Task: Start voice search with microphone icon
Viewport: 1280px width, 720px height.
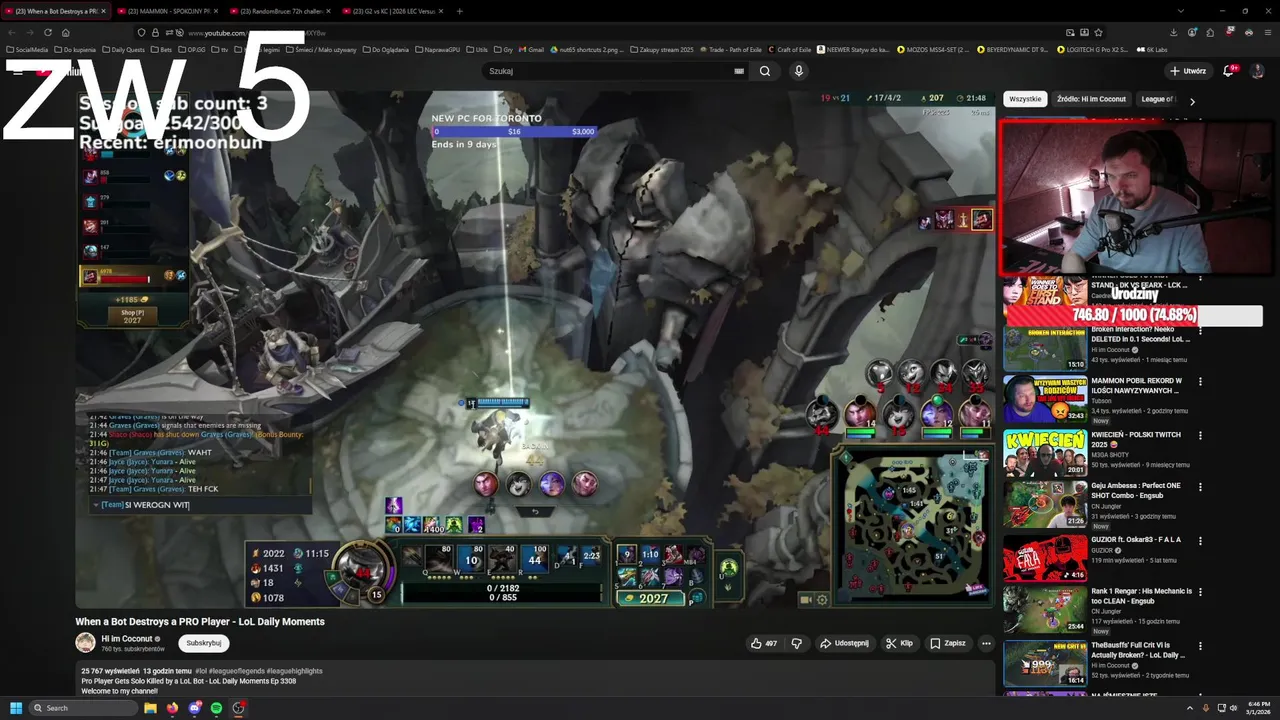Action: click(x=798, y=71)
